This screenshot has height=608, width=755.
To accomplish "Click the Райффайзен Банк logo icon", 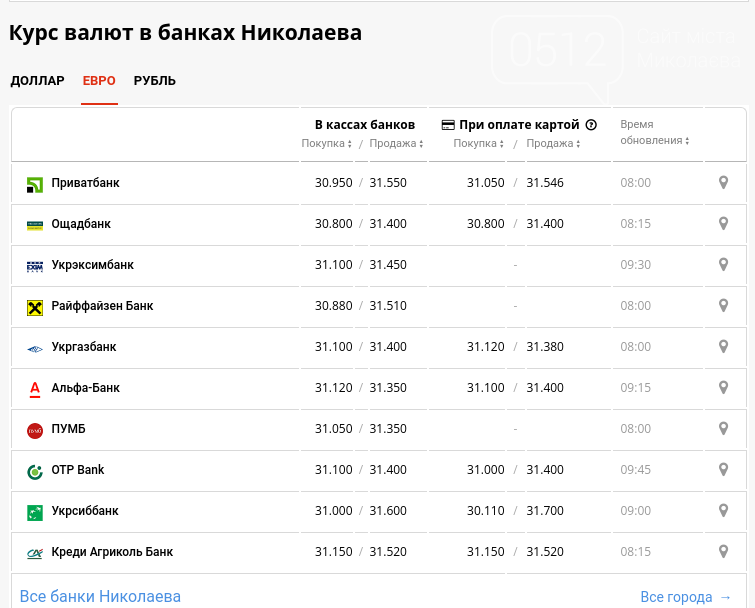I will coord(35,308).
